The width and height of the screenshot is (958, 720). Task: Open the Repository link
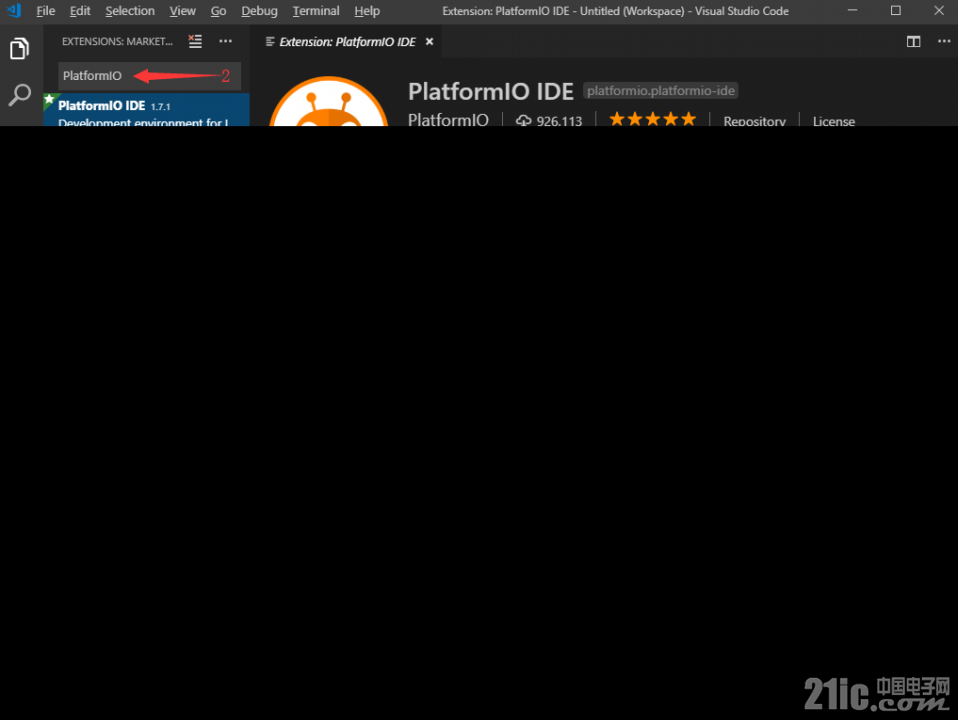[x=755, y=121]
